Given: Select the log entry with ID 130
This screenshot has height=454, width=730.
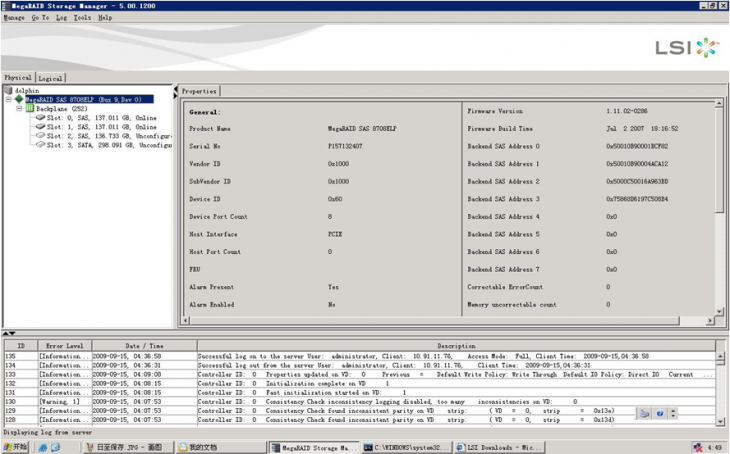Looking at the screenshot, I should (300, 401).
